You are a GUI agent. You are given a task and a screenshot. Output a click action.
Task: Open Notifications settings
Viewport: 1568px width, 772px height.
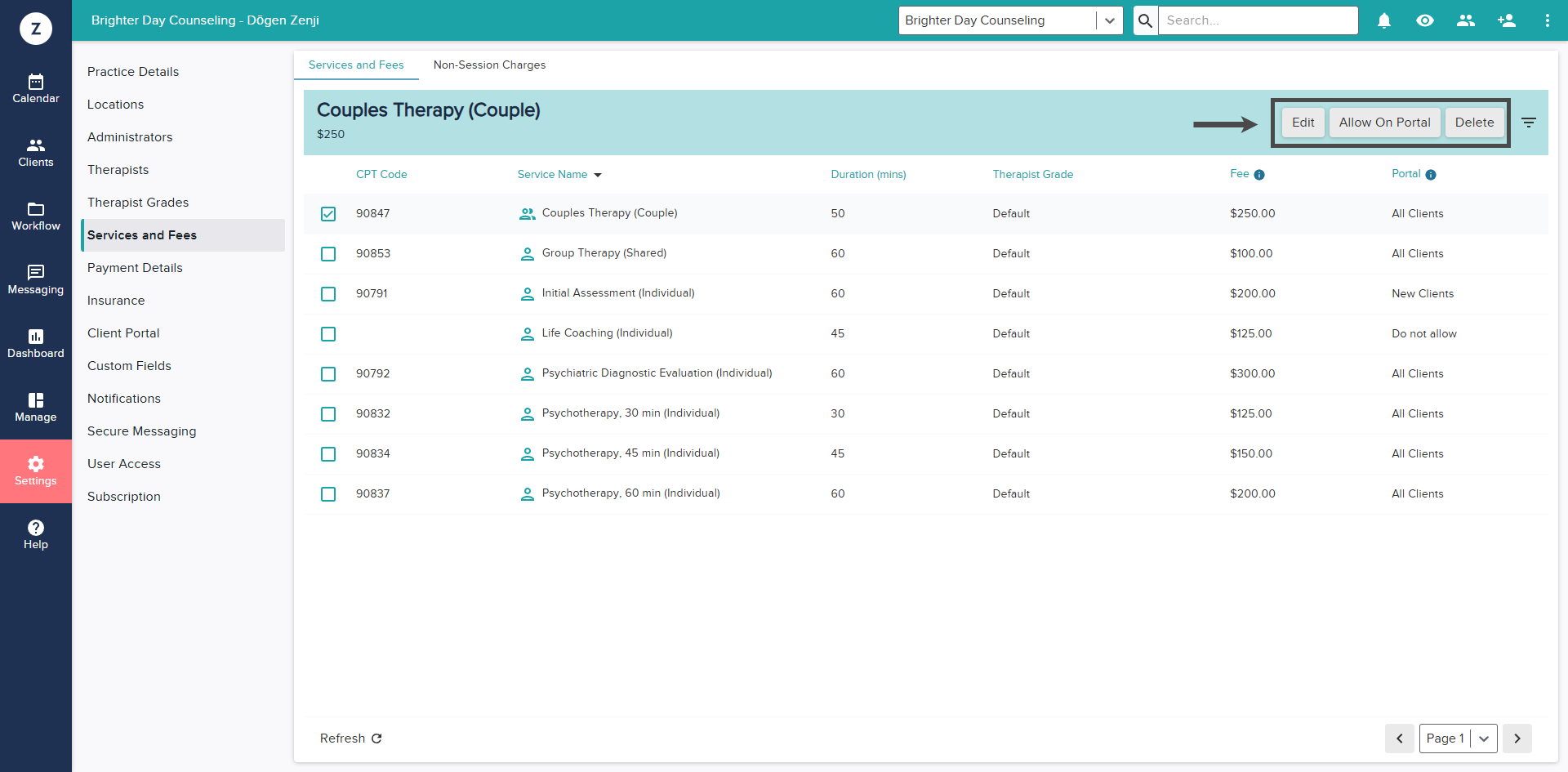(x=124, y=399)
